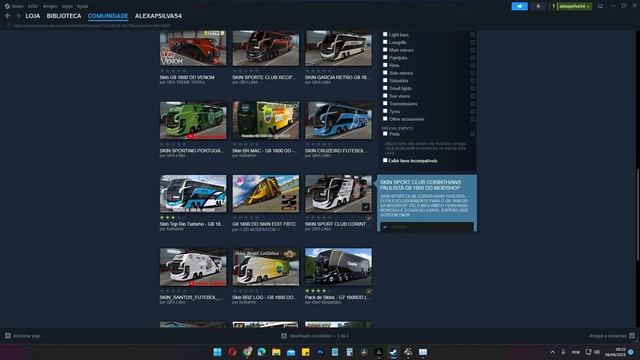Open Skin G8 1800 DD VENOM thumbnail
Image resolution: width=640 pixels, height=360 pixels.
193,48
